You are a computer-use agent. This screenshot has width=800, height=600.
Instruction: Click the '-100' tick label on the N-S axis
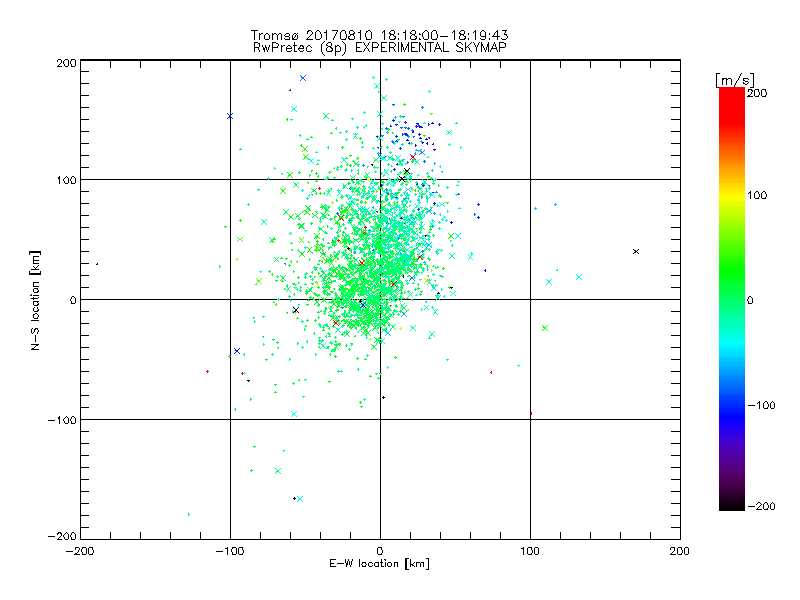[x=62, y=420]
